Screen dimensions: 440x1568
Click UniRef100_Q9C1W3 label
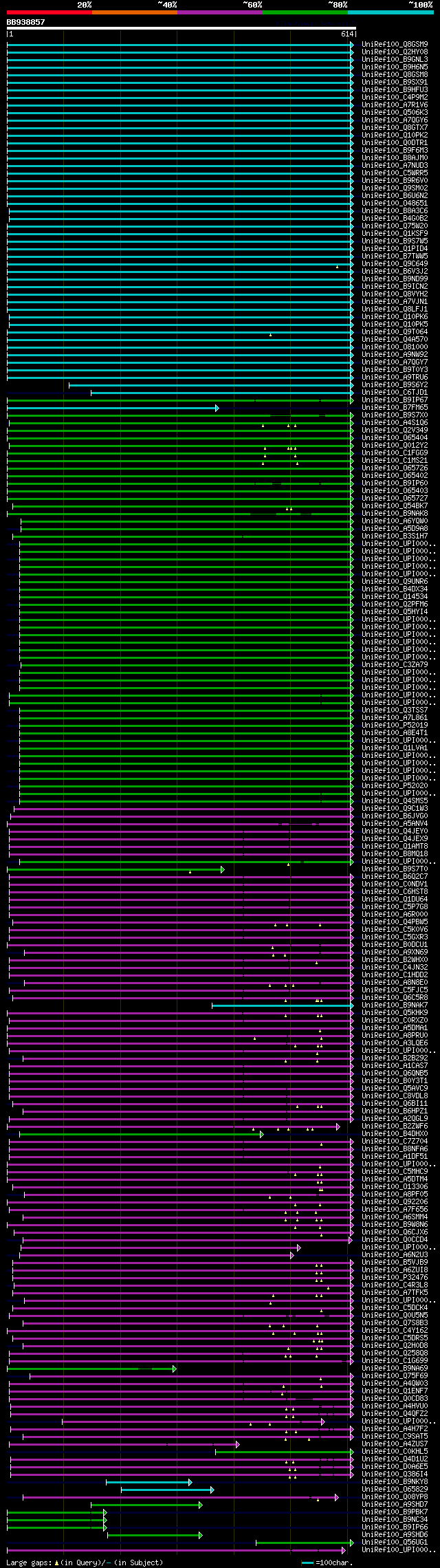click(x=395, y=809)
